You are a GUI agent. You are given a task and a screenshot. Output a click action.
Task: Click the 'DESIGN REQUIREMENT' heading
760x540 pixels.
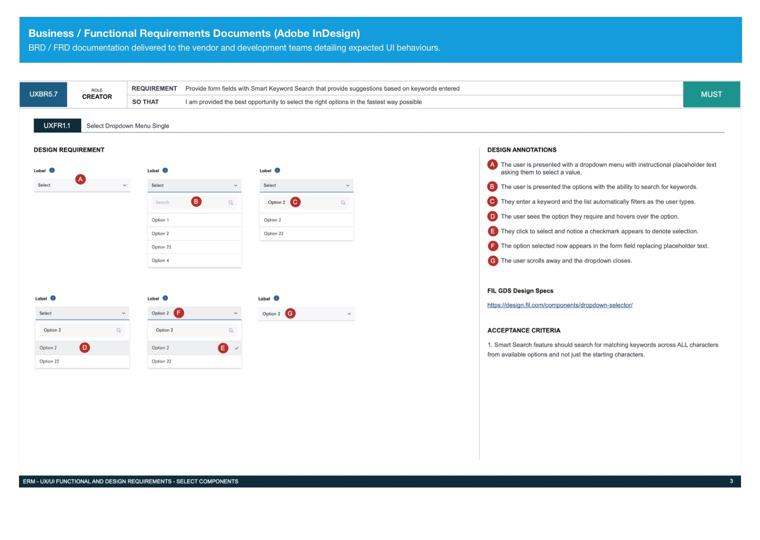pyautogui.click(x=69, y=150)
